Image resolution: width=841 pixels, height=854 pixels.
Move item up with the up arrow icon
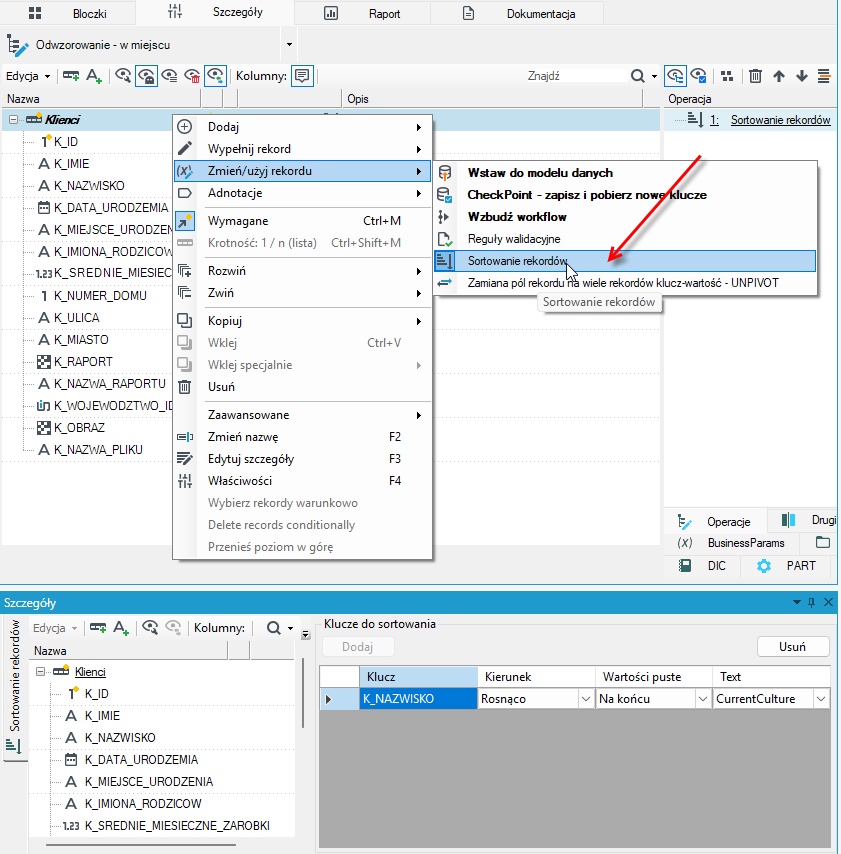pyautogui.click(x=779, y=76)
